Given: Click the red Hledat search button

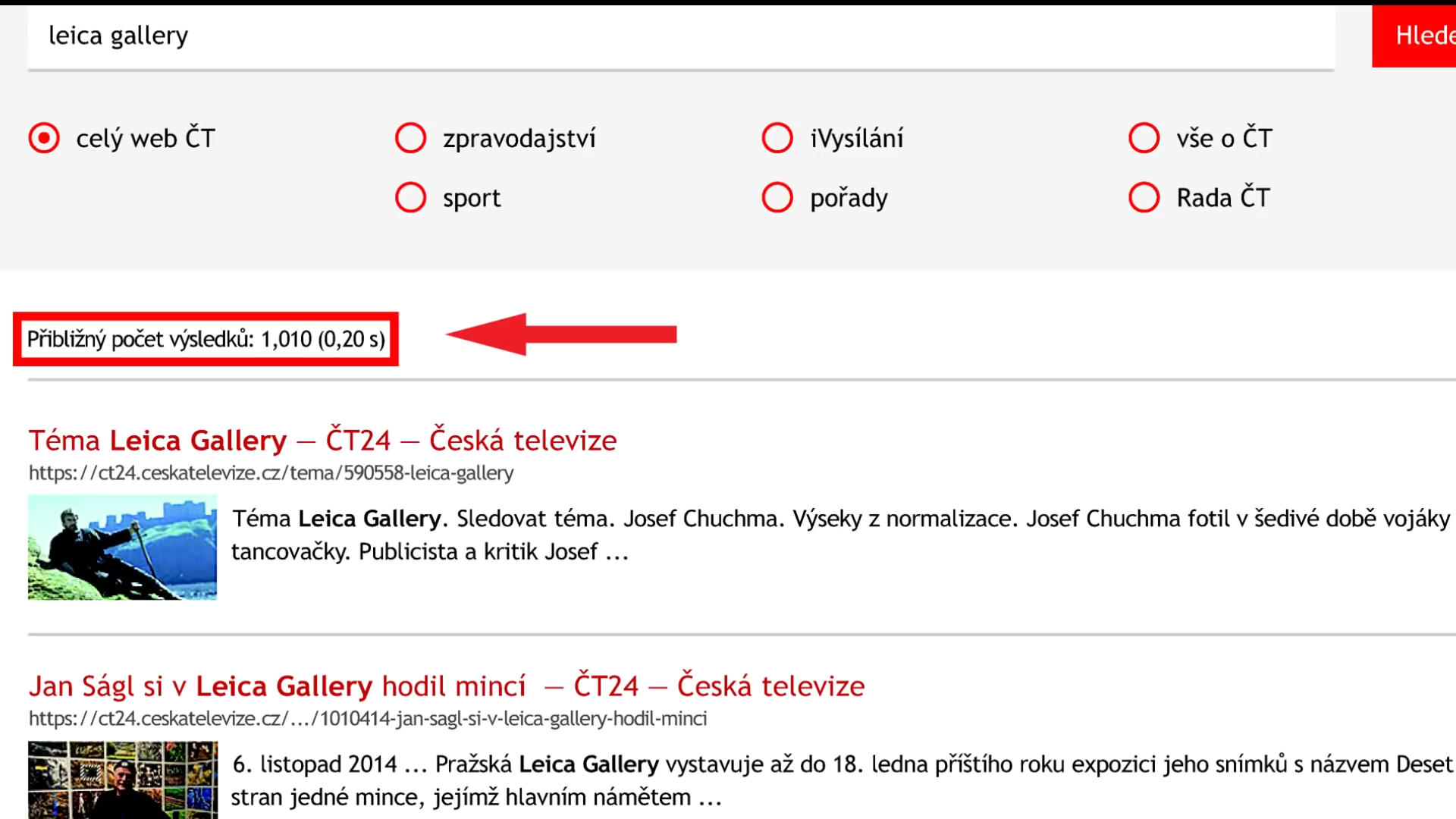Looking at the screenshot, I should pos(1414,36).
